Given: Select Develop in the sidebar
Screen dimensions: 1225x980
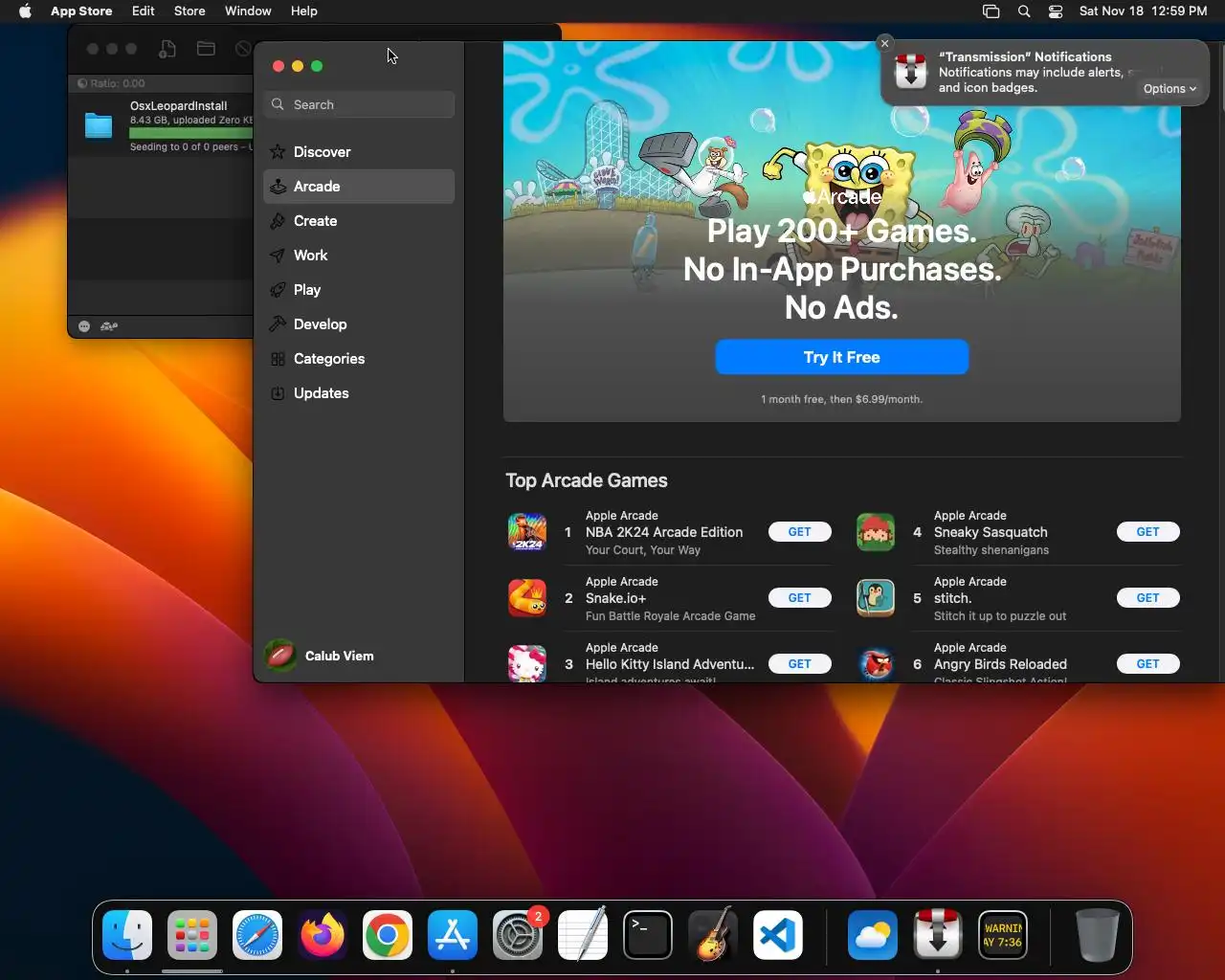Looking at the screenshot, I should [359, 324].
